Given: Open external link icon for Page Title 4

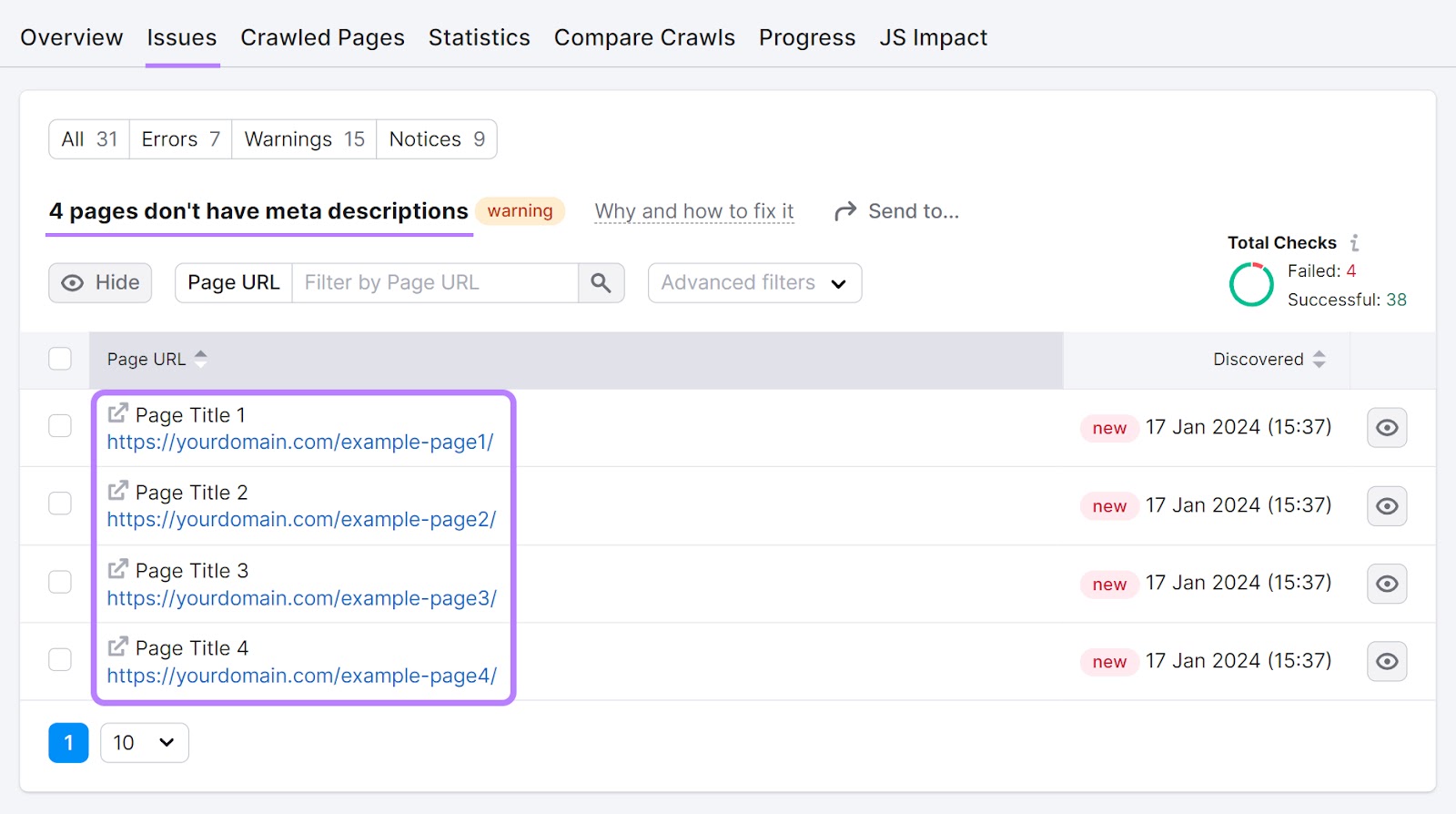Looking at the screenshot, I should coord(117,646).
